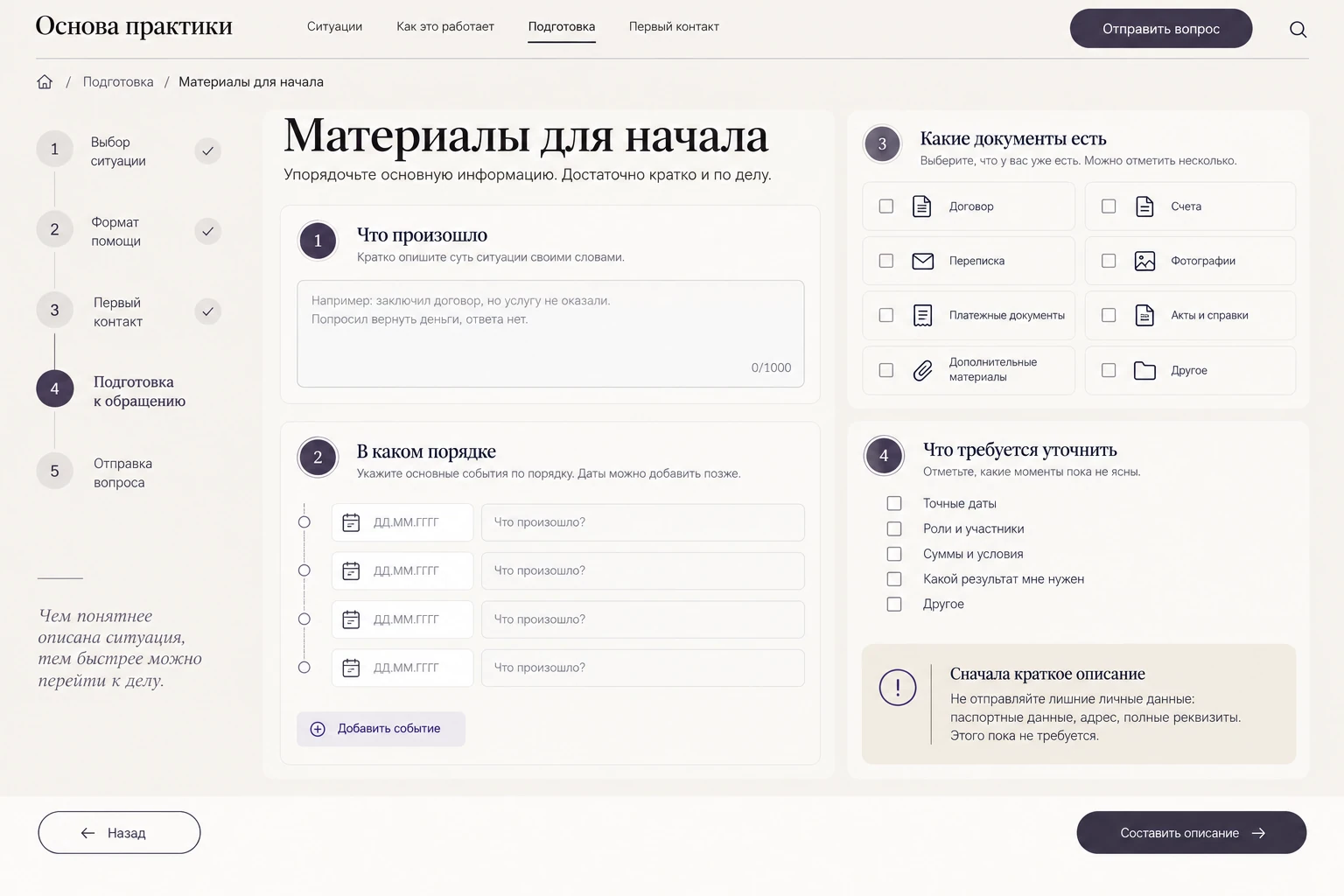Click the Акты и справки icon

coord(1144,315)
